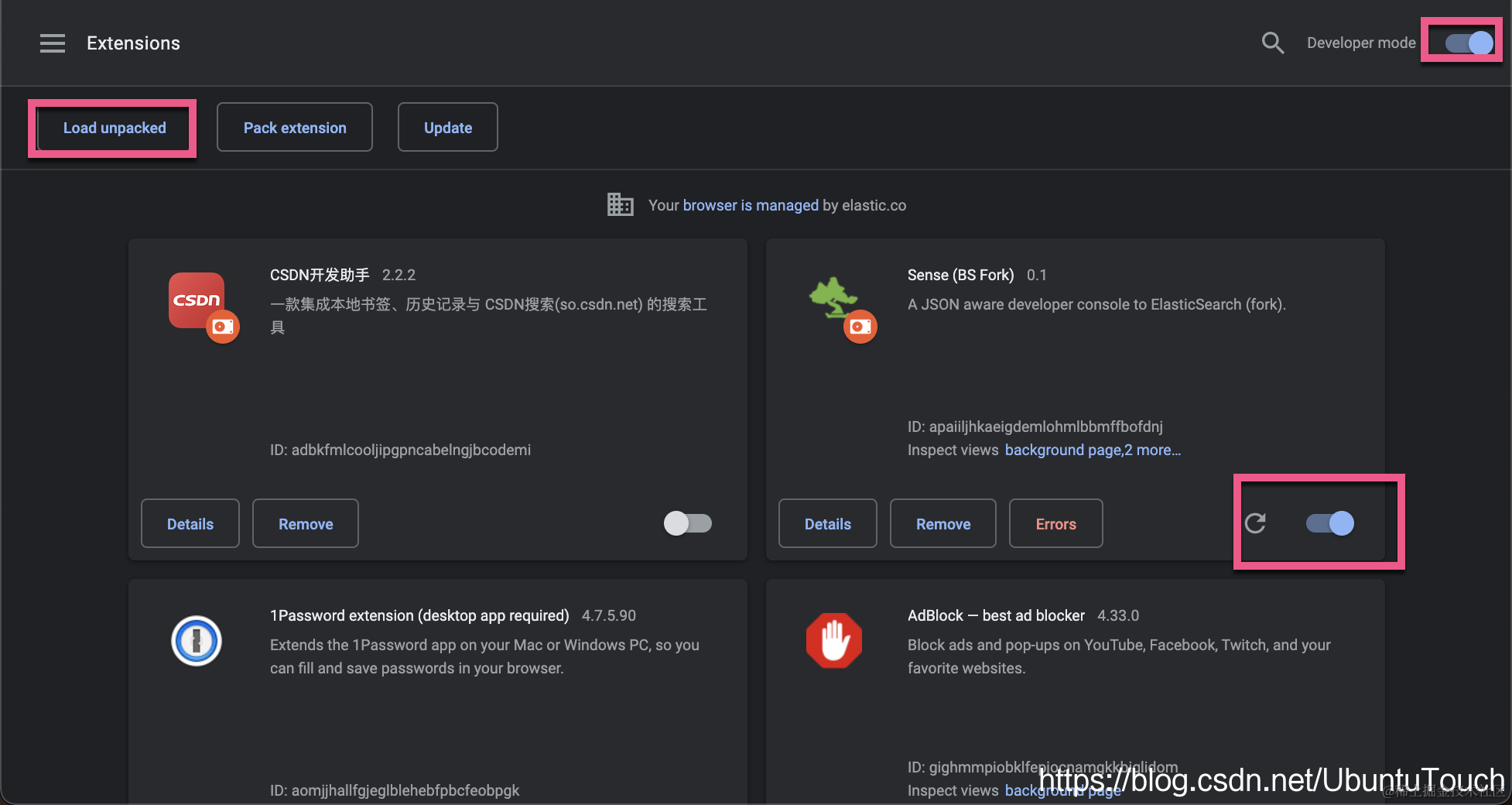This screenshot has width=1512, height=805.
Task: Select Sense ID apaiiljhkaeigdemlohmlbbmffbofdnj
Action: pyautogui.click(x=1045, y=426)
